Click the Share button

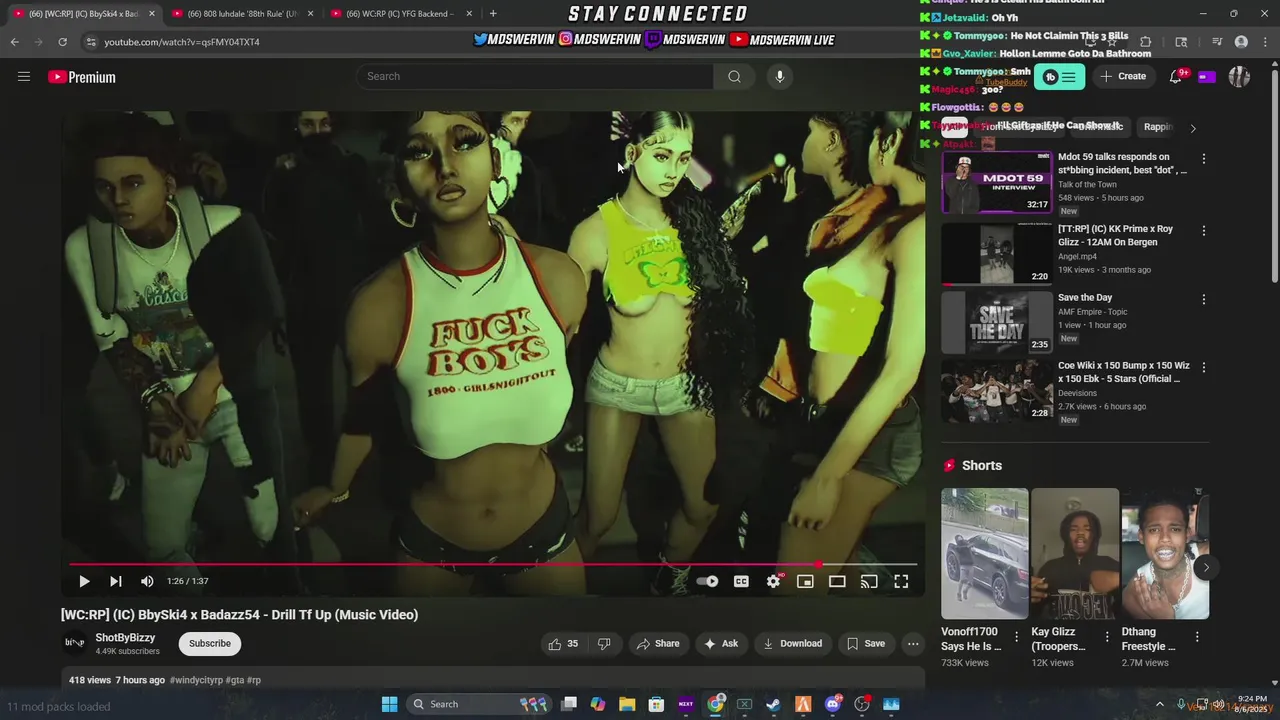click(x=657, y=644)
